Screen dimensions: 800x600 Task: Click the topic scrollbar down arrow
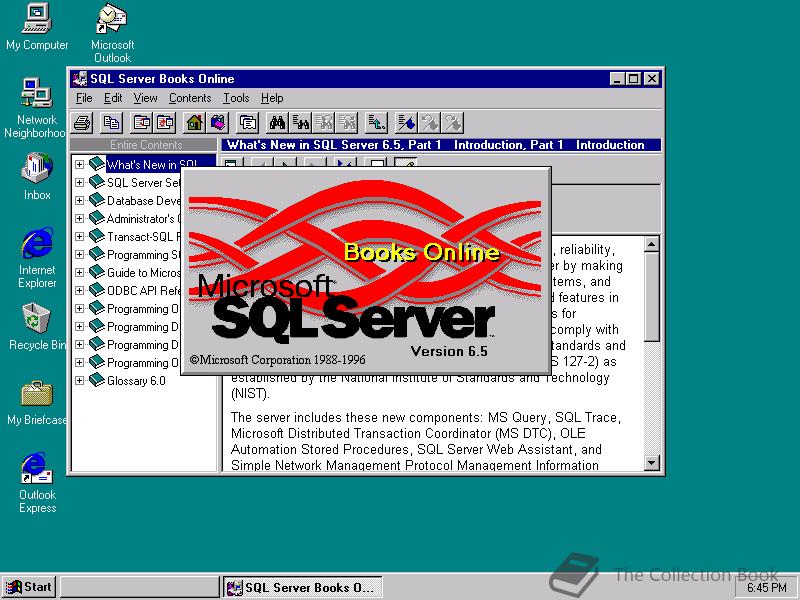pyautogui.click(x=652, y=463)
